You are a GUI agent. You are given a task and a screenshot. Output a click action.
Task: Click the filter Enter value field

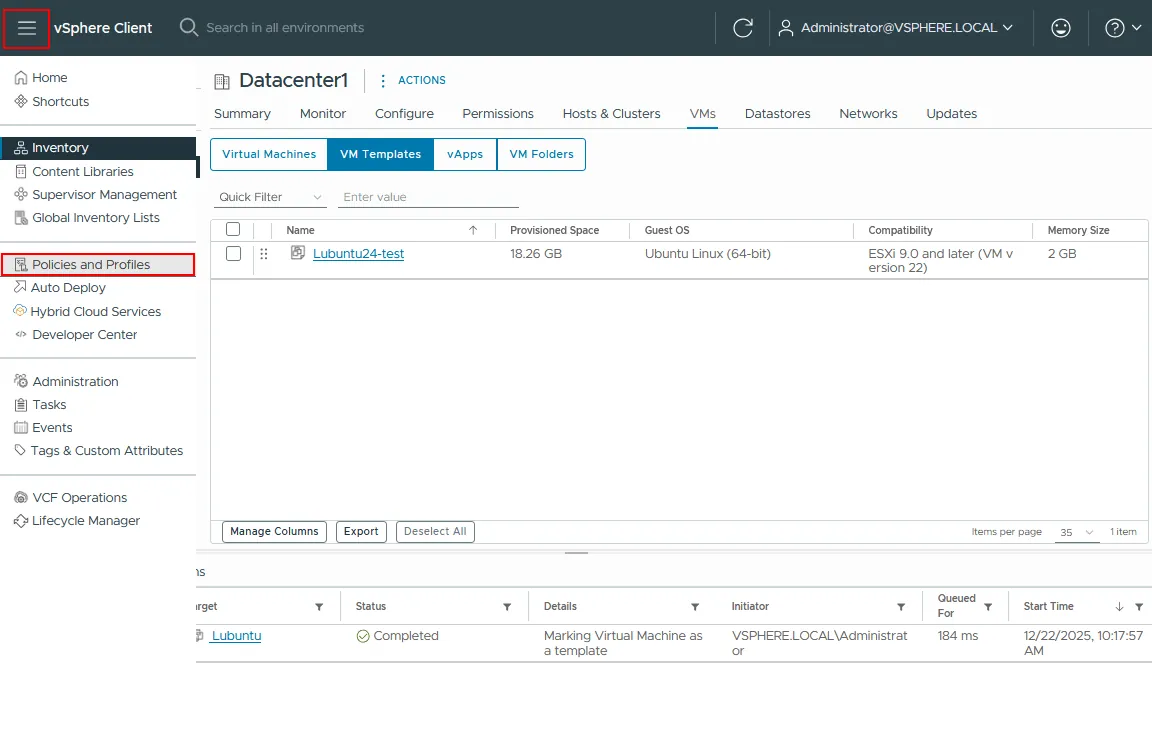(x=428, y=197)
